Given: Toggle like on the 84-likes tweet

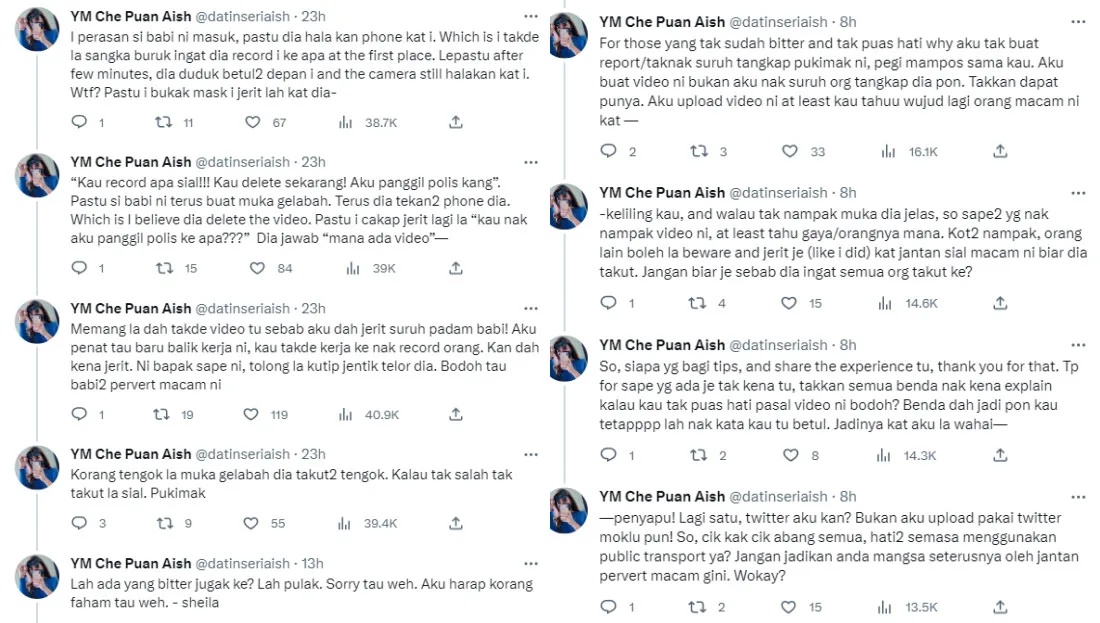Looking at the screenshot, I should 257,268.
